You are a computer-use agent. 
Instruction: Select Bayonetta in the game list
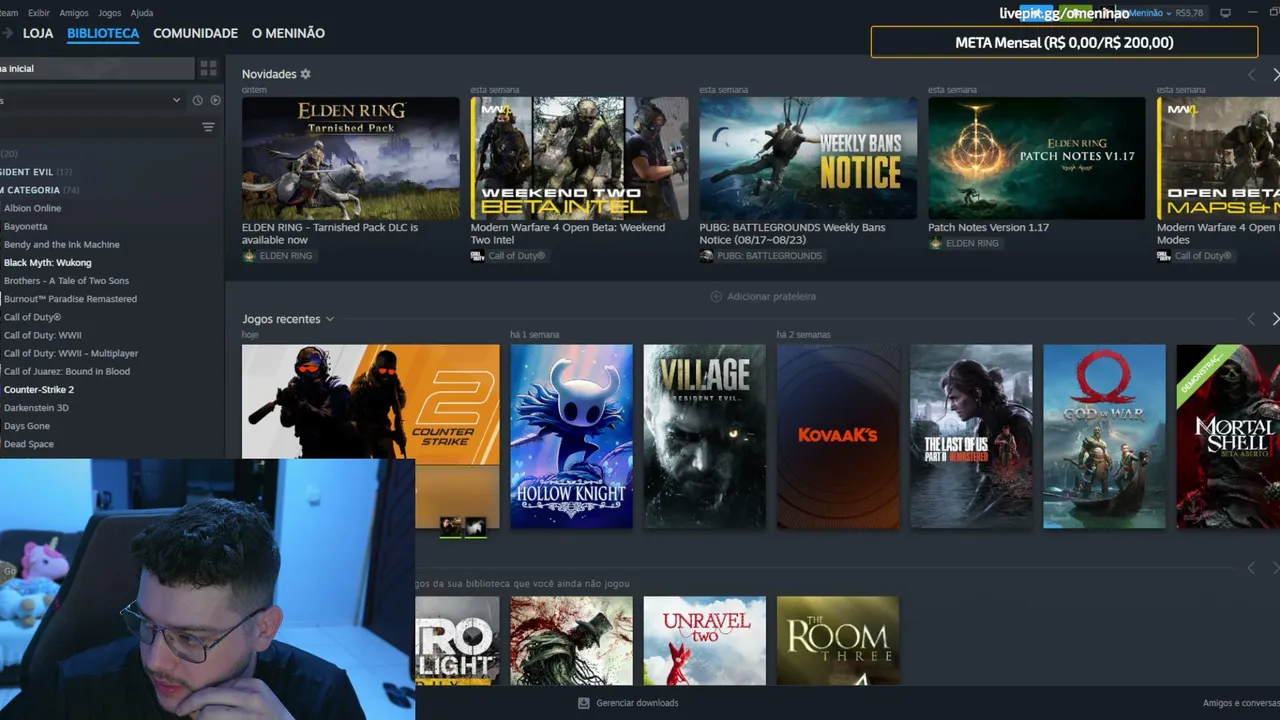(x=25, y=226)
